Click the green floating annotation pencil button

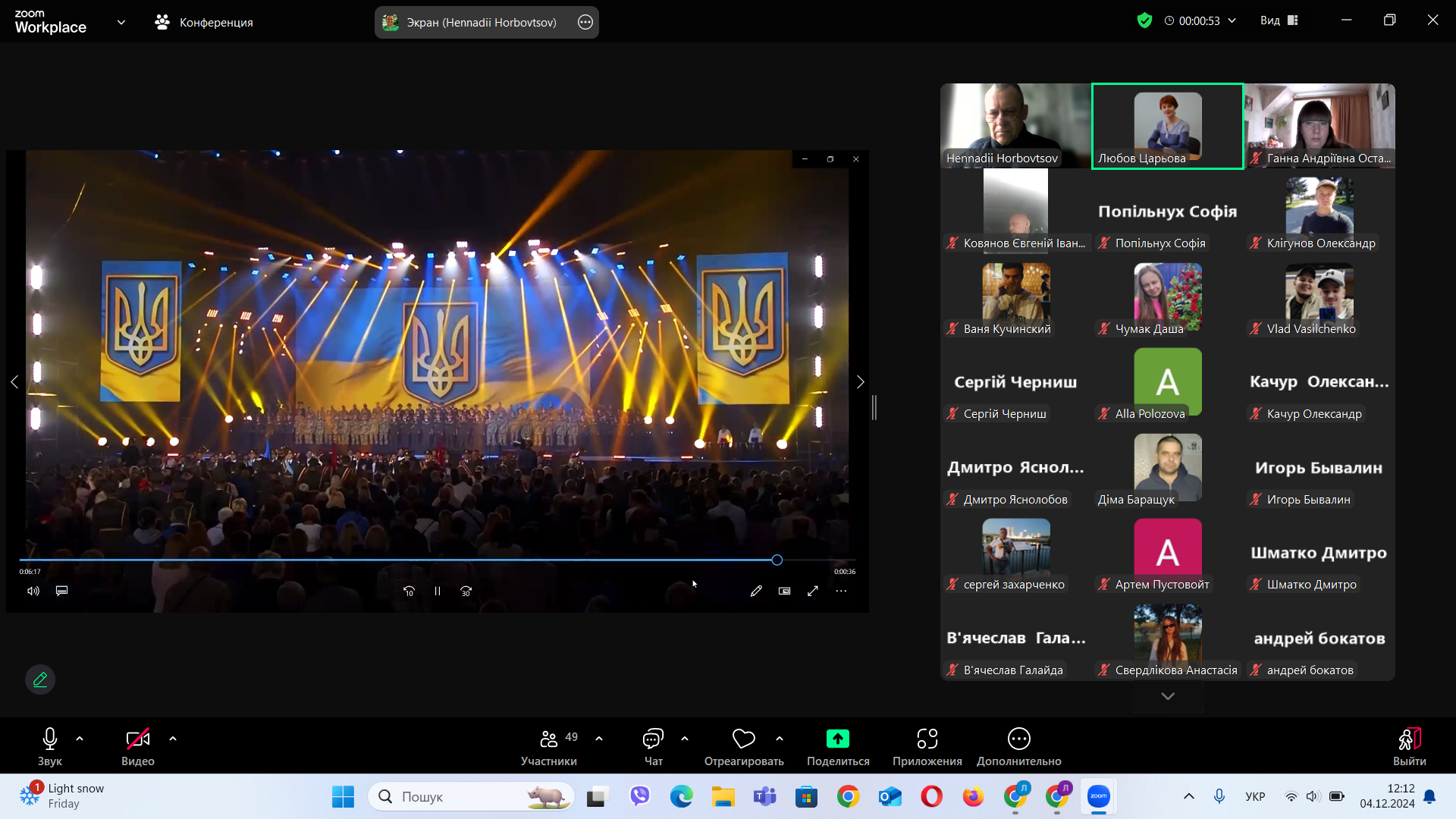tap(40, 679)
